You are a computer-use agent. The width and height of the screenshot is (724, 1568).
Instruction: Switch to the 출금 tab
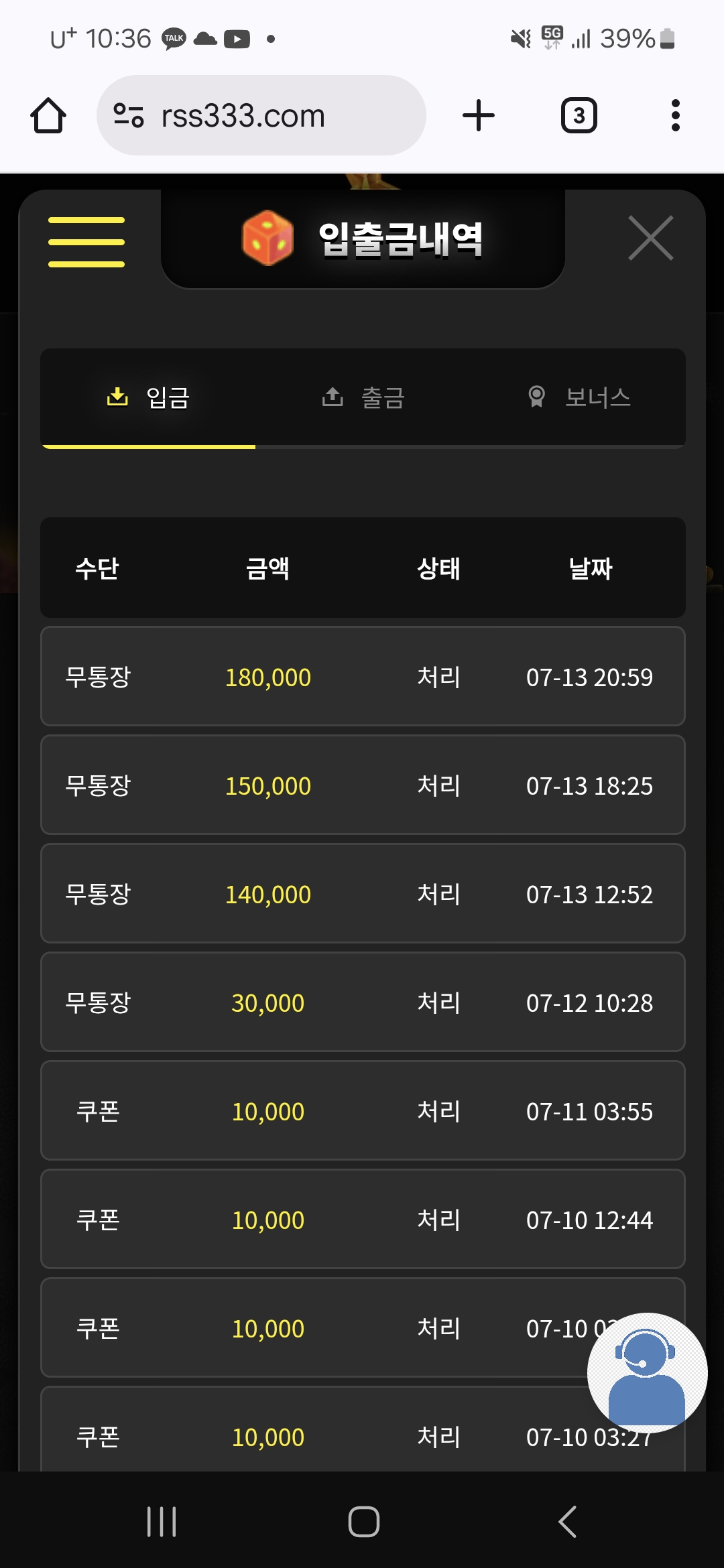(x=363, y=397)
